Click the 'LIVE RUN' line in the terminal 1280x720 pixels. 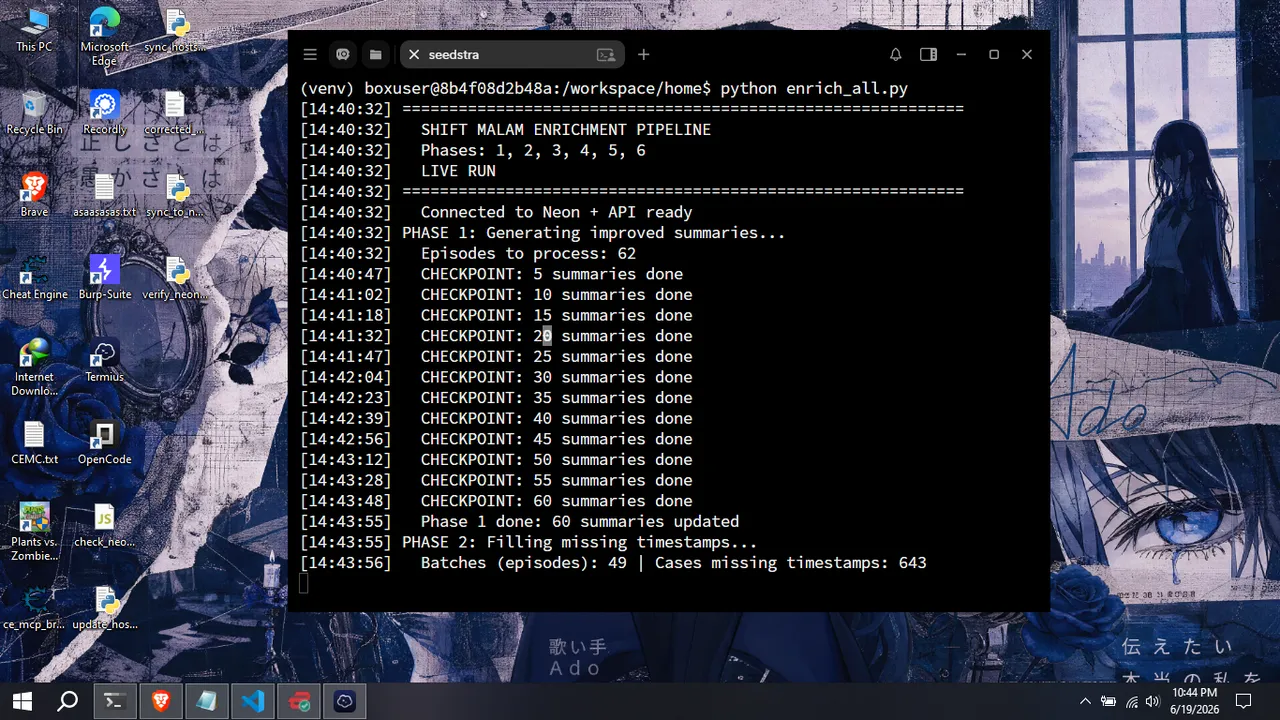pos(458,171)
